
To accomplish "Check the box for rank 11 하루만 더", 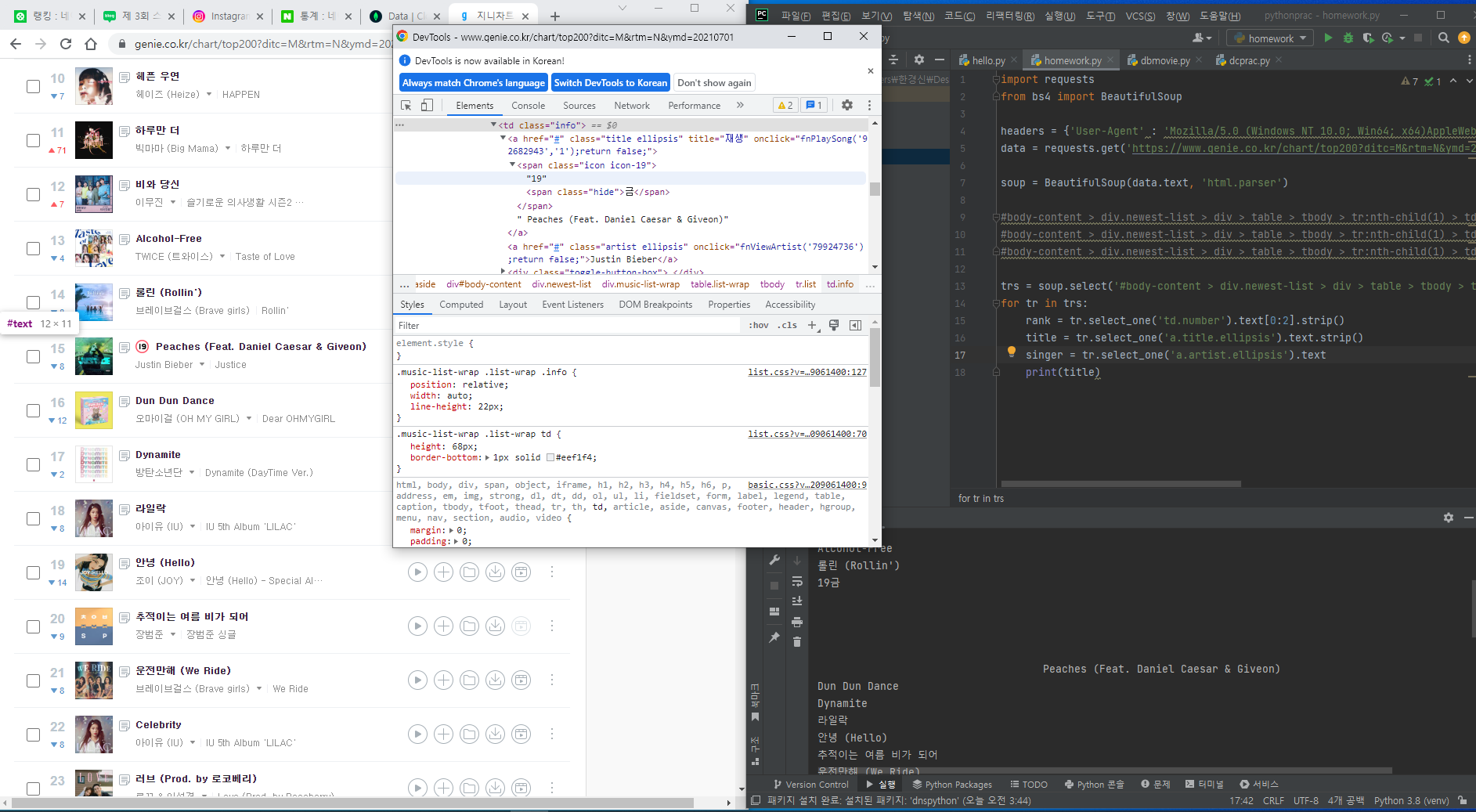I will coord(33,140).
